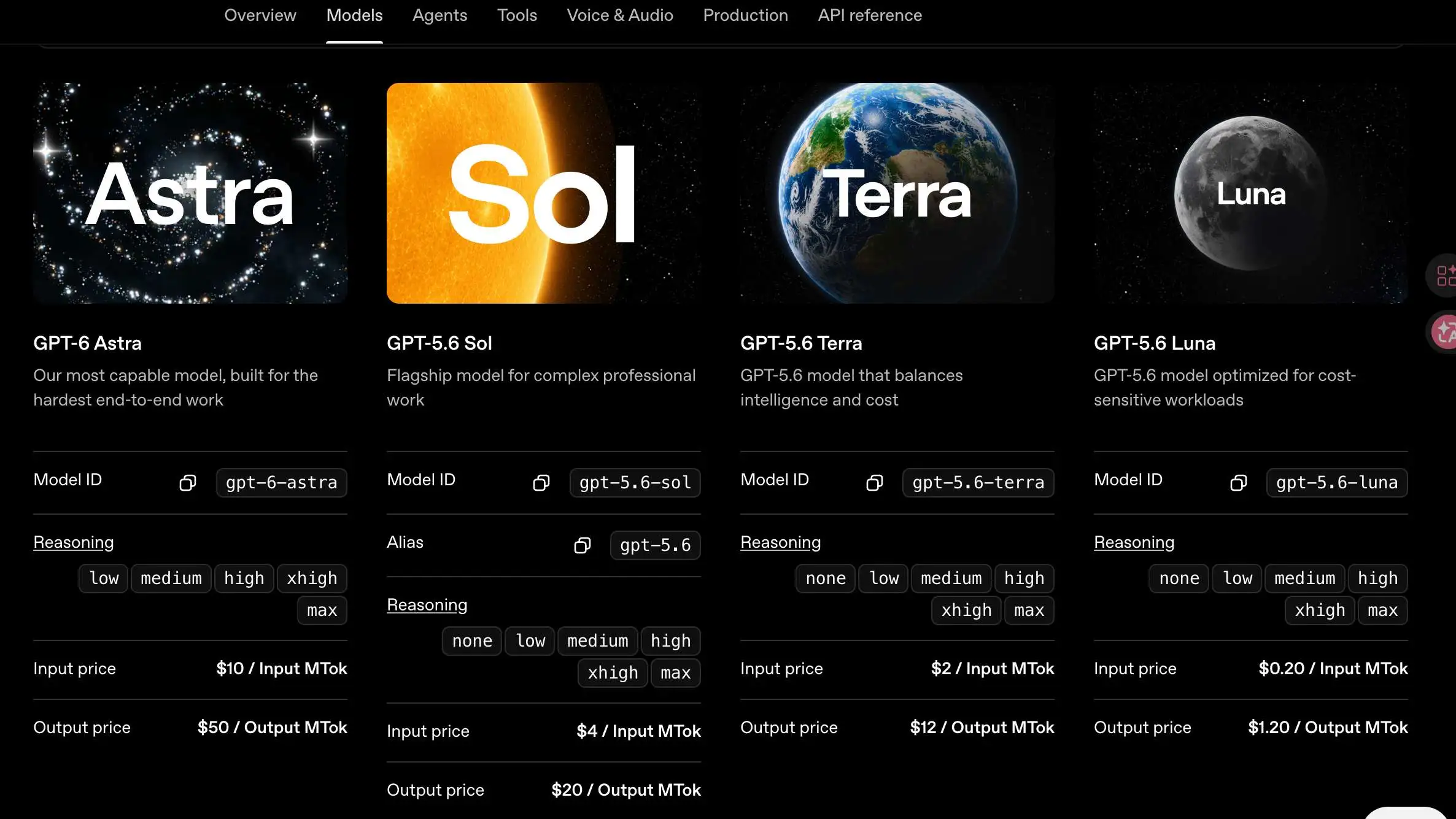1456x819 pixels.
Task: Click the gpt-5.6-luna code chip
Action: click(x=1337, y=483)
